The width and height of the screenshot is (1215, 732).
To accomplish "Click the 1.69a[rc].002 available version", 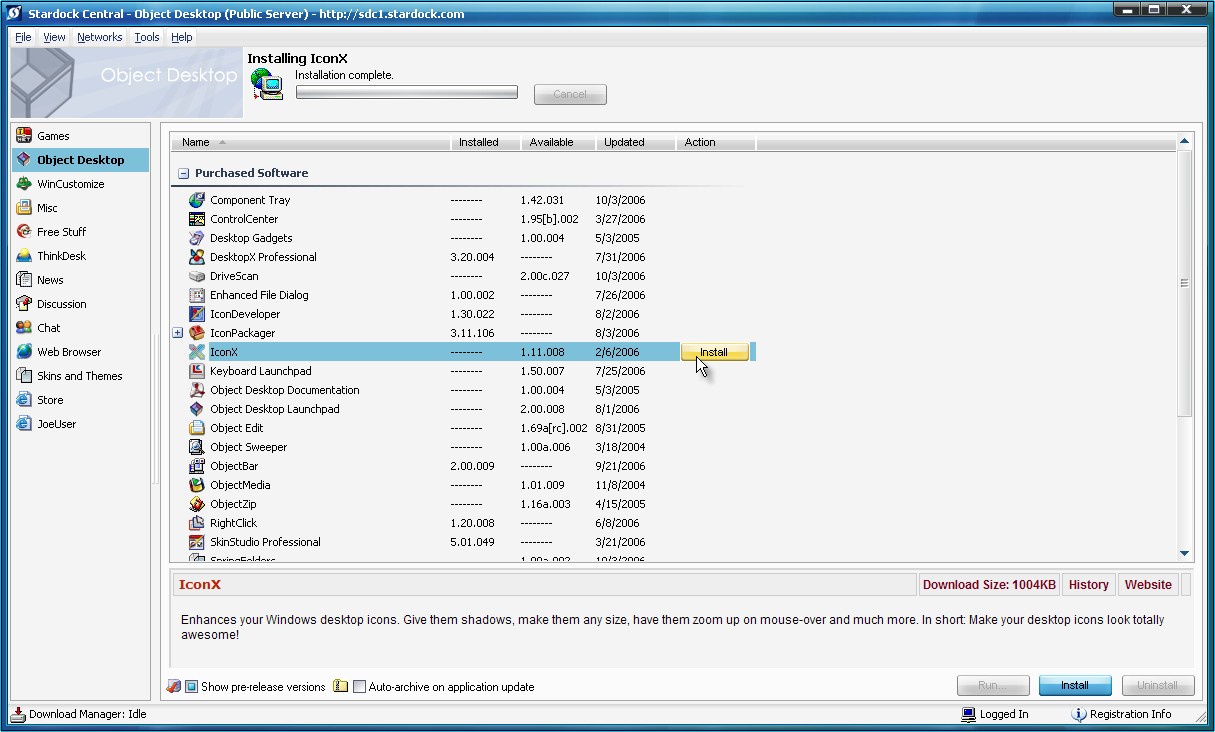I will pos(554,428).
